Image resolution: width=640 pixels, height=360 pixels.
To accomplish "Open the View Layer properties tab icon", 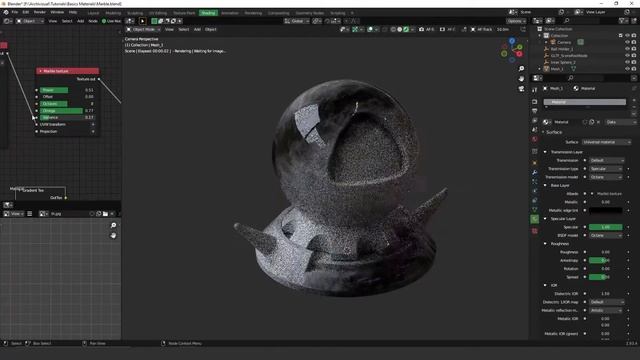I will point(535,120).
